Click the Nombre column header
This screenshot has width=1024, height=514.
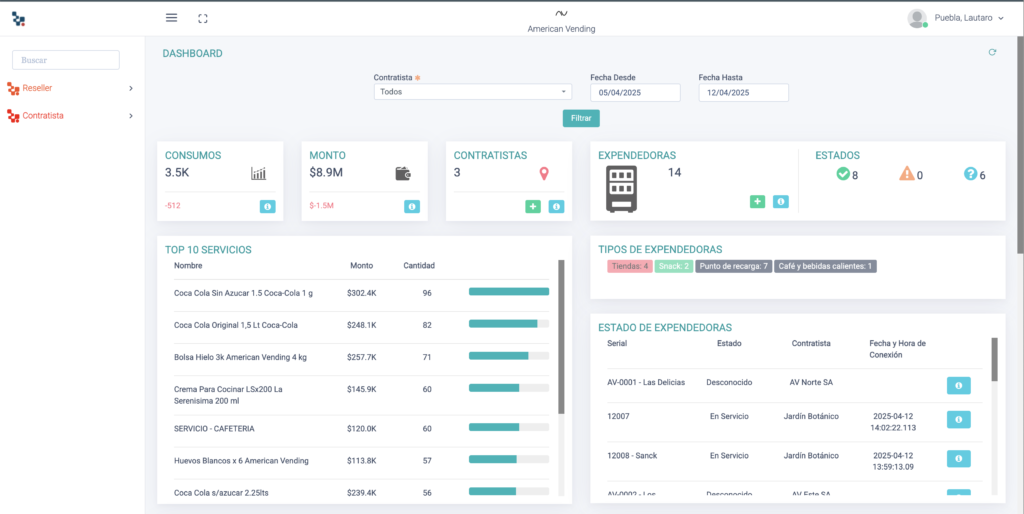click(188, 266)
